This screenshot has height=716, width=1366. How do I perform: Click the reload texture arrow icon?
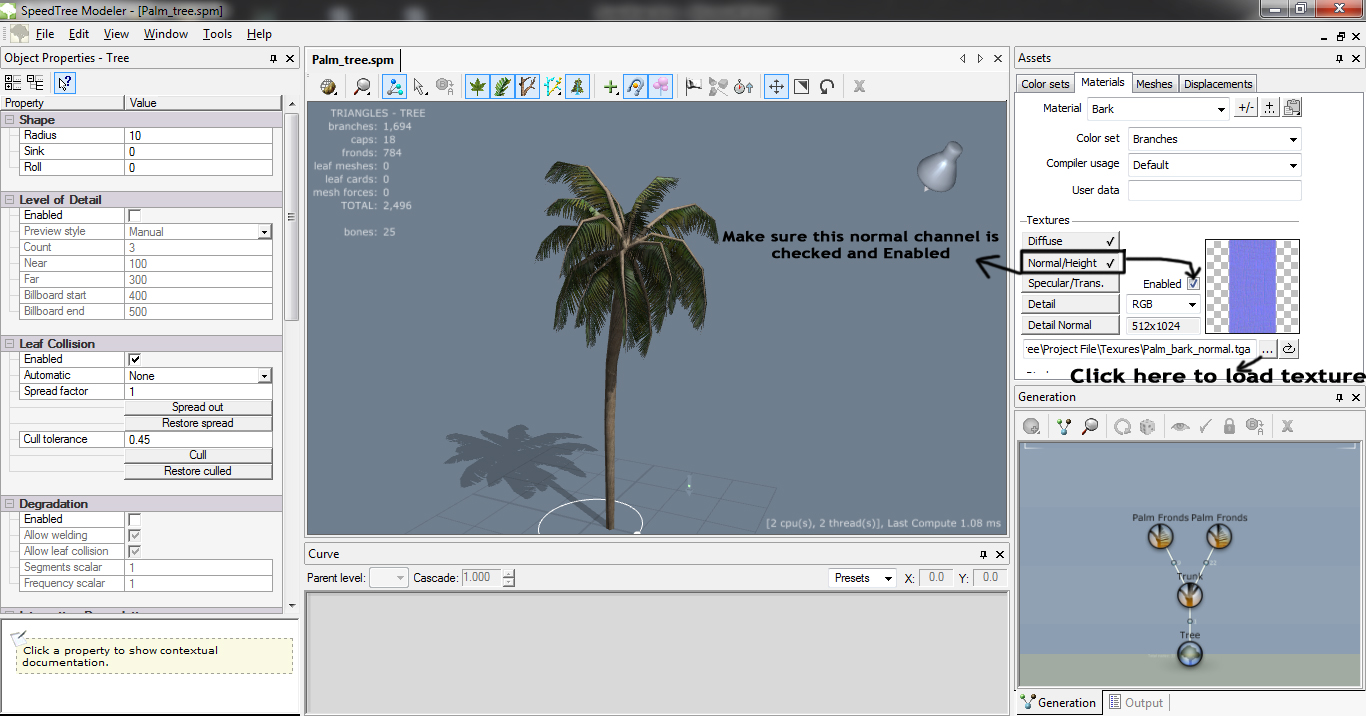[x=1289, y=349]
